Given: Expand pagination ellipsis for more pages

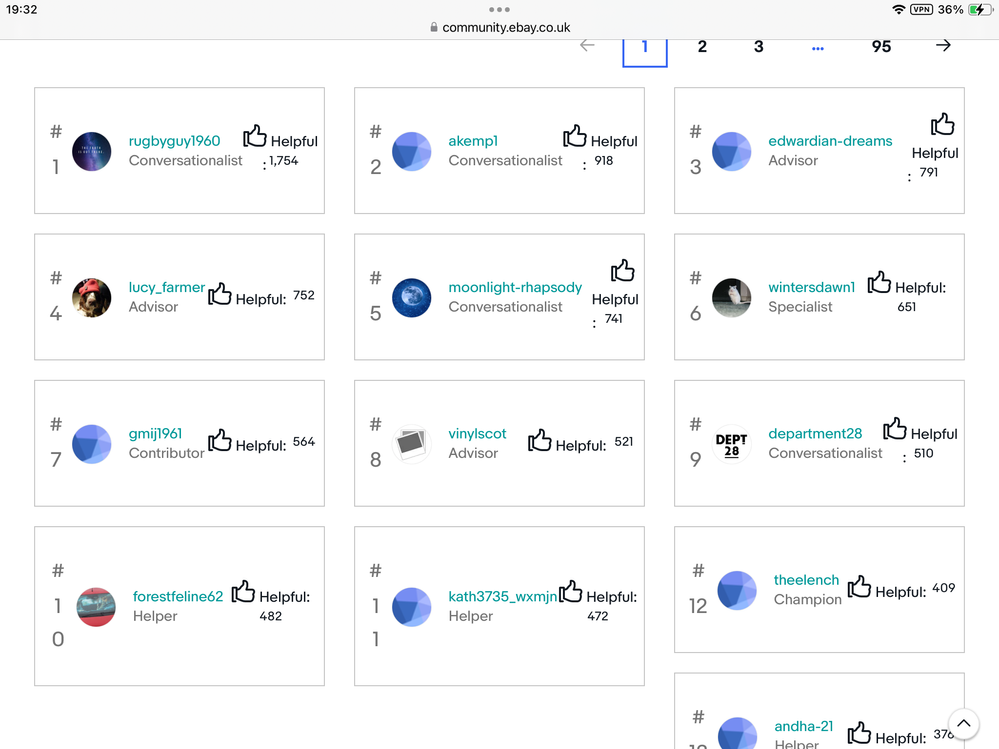Looking at the screenshot, I should click(818, 48).
